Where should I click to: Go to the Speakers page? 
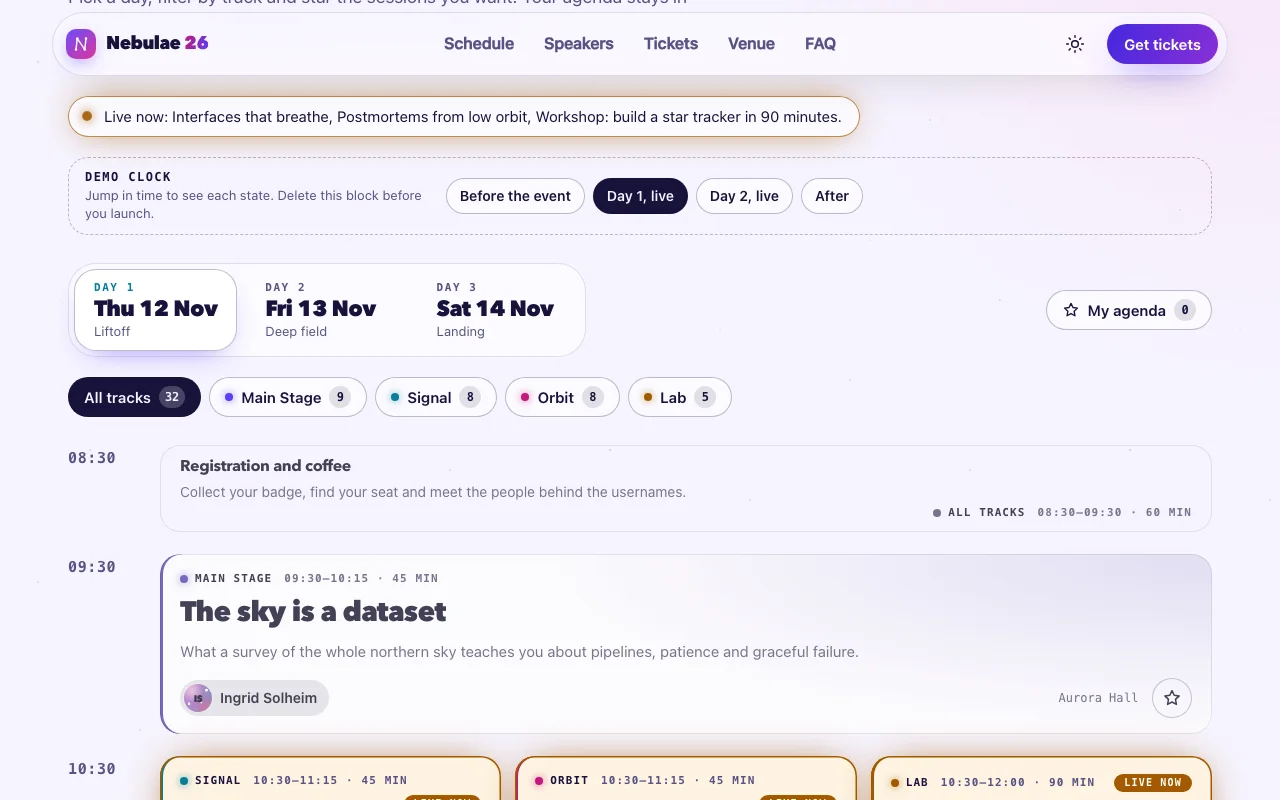point(579,44)
